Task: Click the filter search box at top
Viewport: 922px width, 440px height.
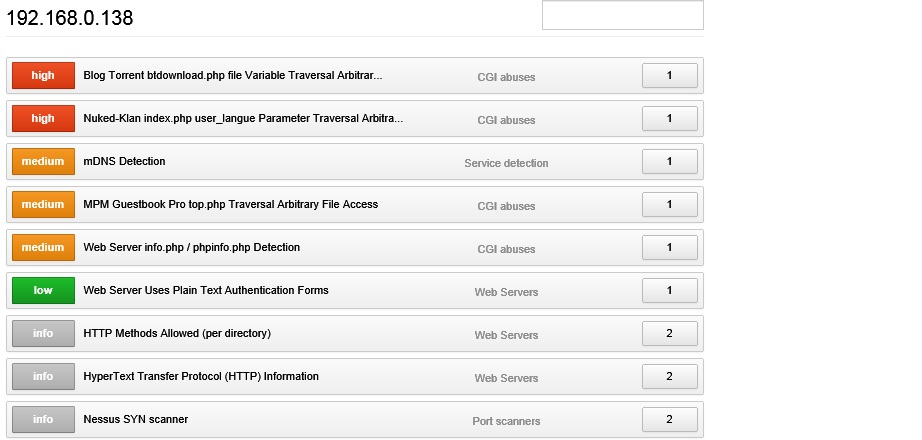Action: coord(622,15)
